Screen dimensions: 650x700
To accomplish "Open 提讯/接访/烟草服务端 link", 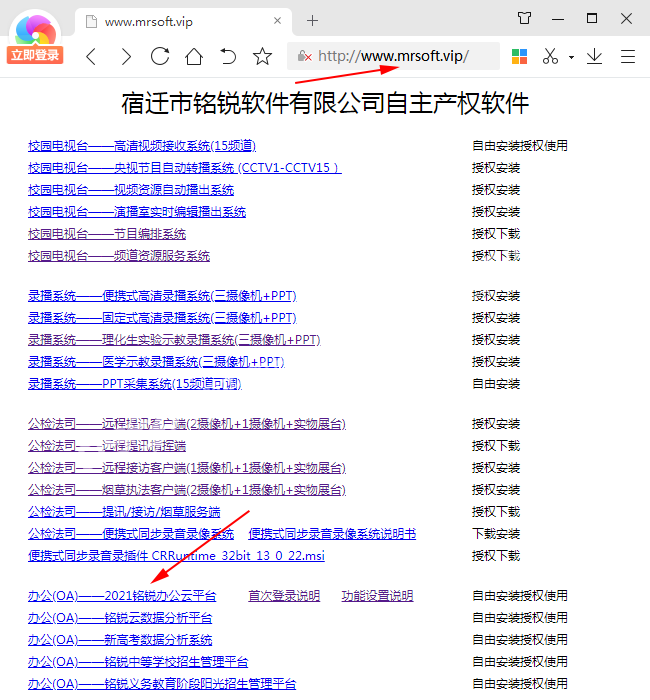I will 124,512.
